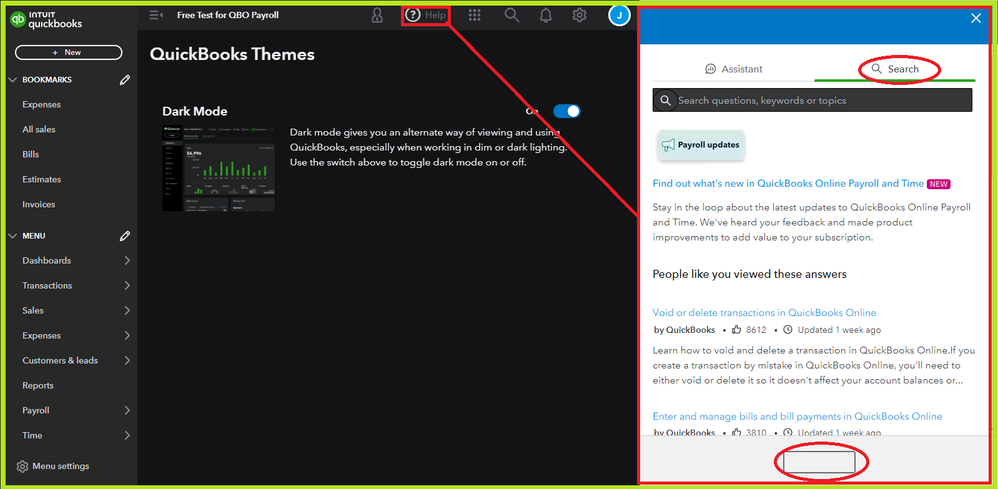Open Reports in the menu
The width and height of the screenshot is (998, 489).
[x=38, y=385]
